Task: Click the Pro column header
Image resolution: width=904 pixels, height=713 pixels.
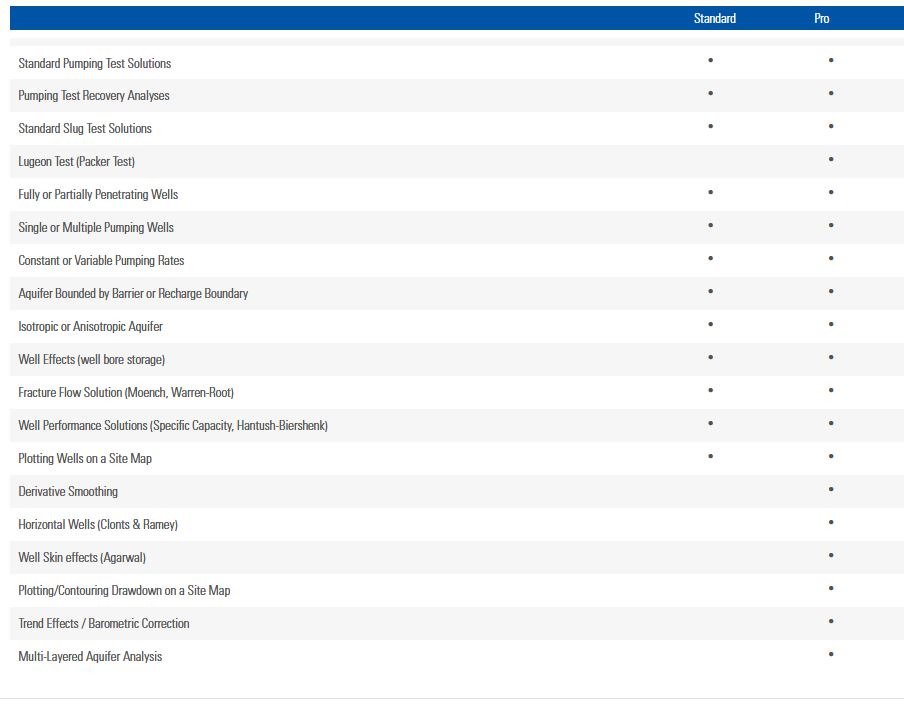Action: click(821, 18)
